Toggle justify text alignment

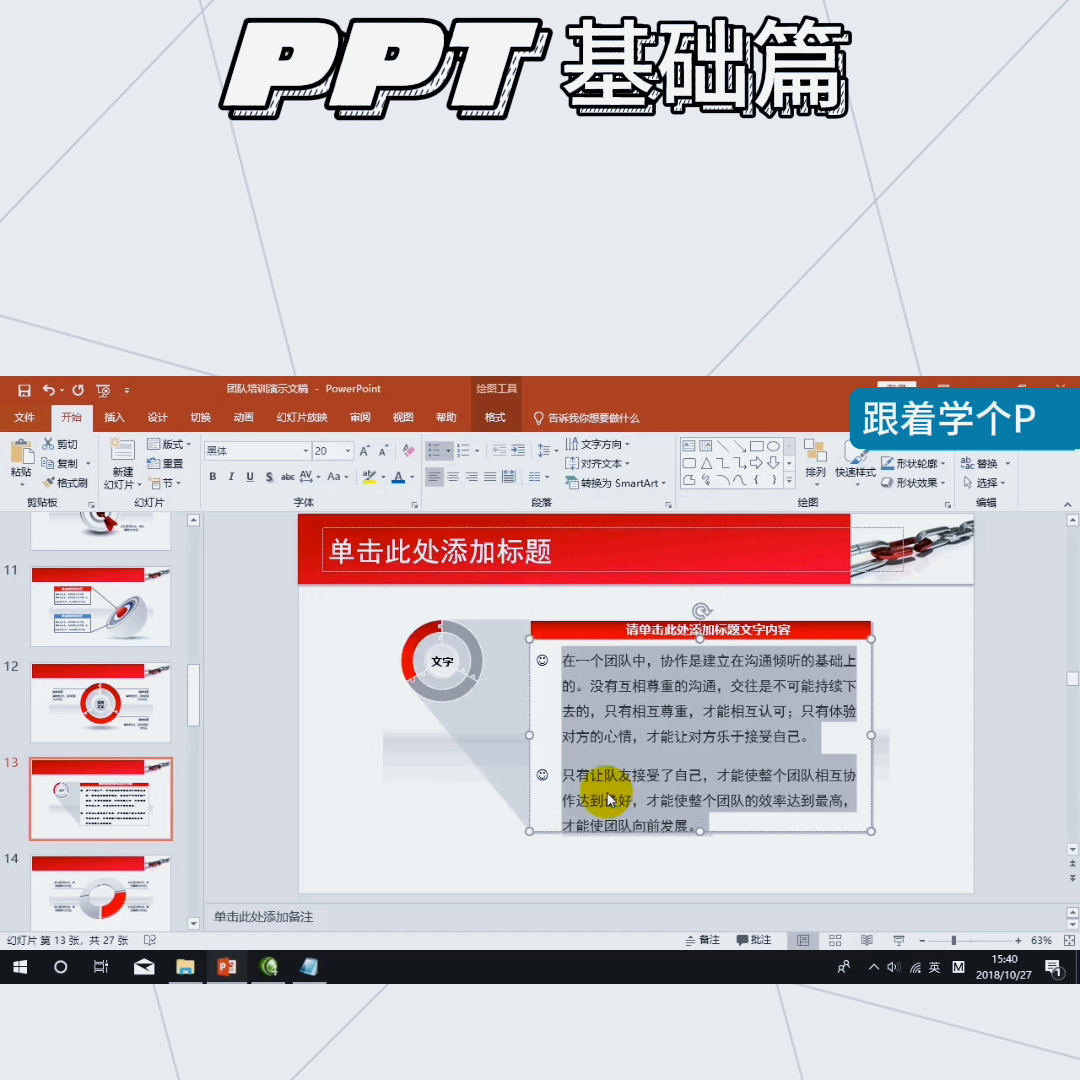(x=490, y=477)
